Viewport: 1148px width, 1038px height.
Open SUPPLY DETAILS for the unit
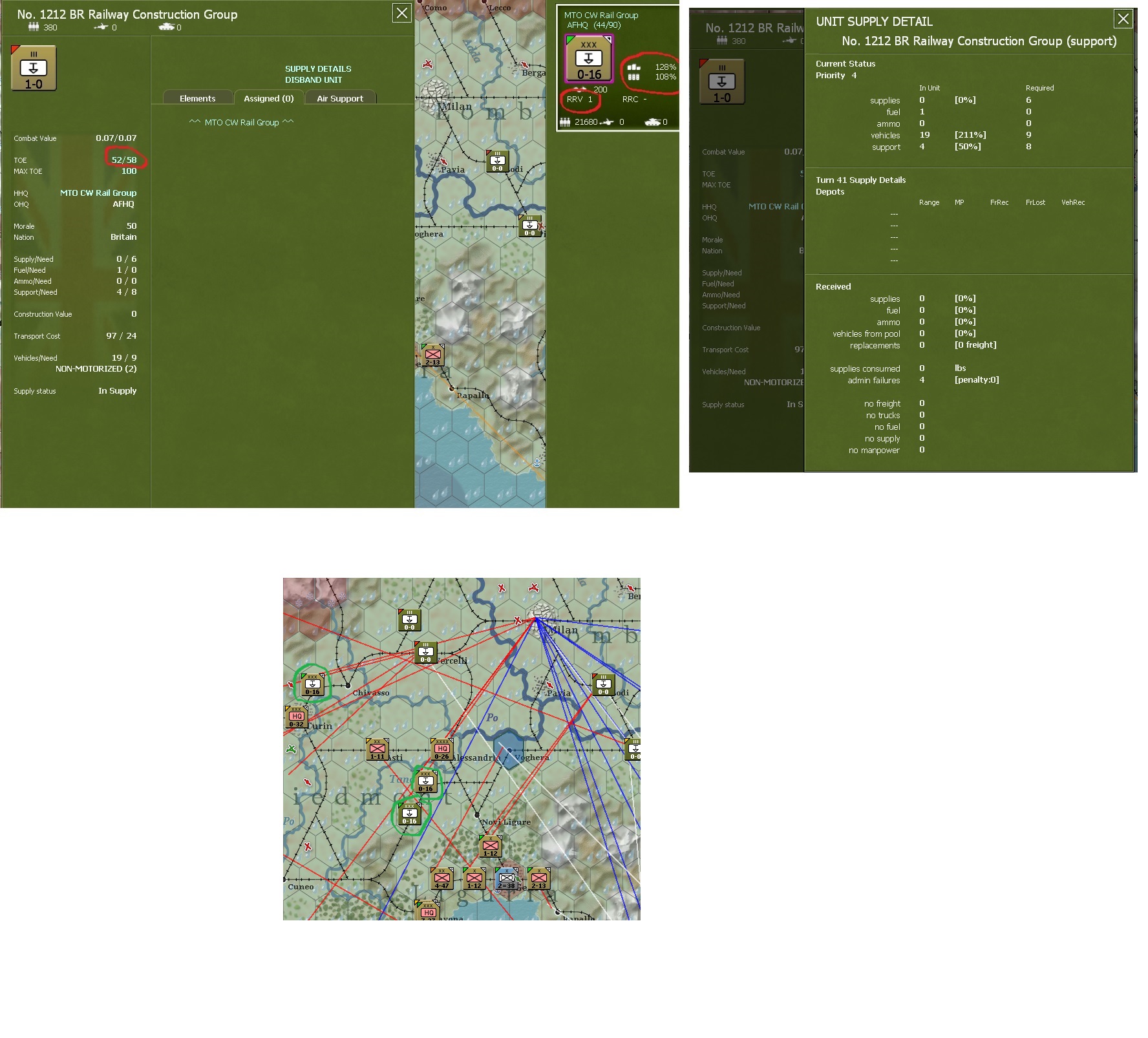click(318, 69)
